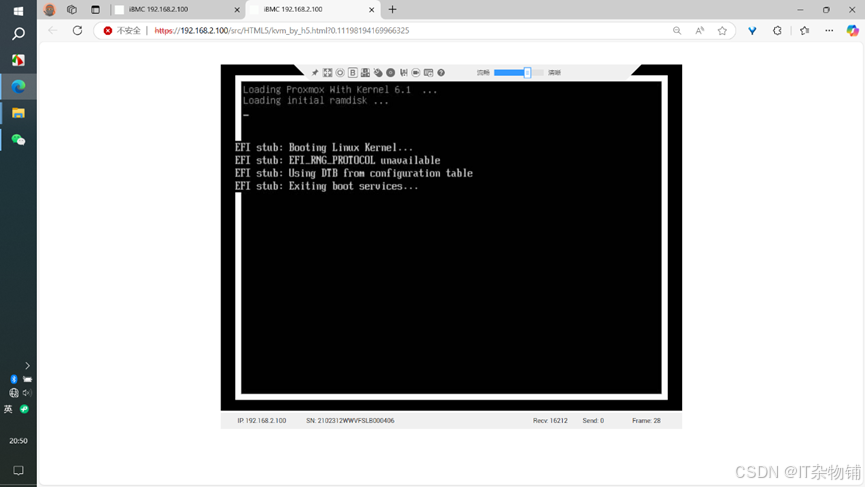Open boot options B icon
The image size is (865, 487).
pyautogui.click(x=353, y=73)
